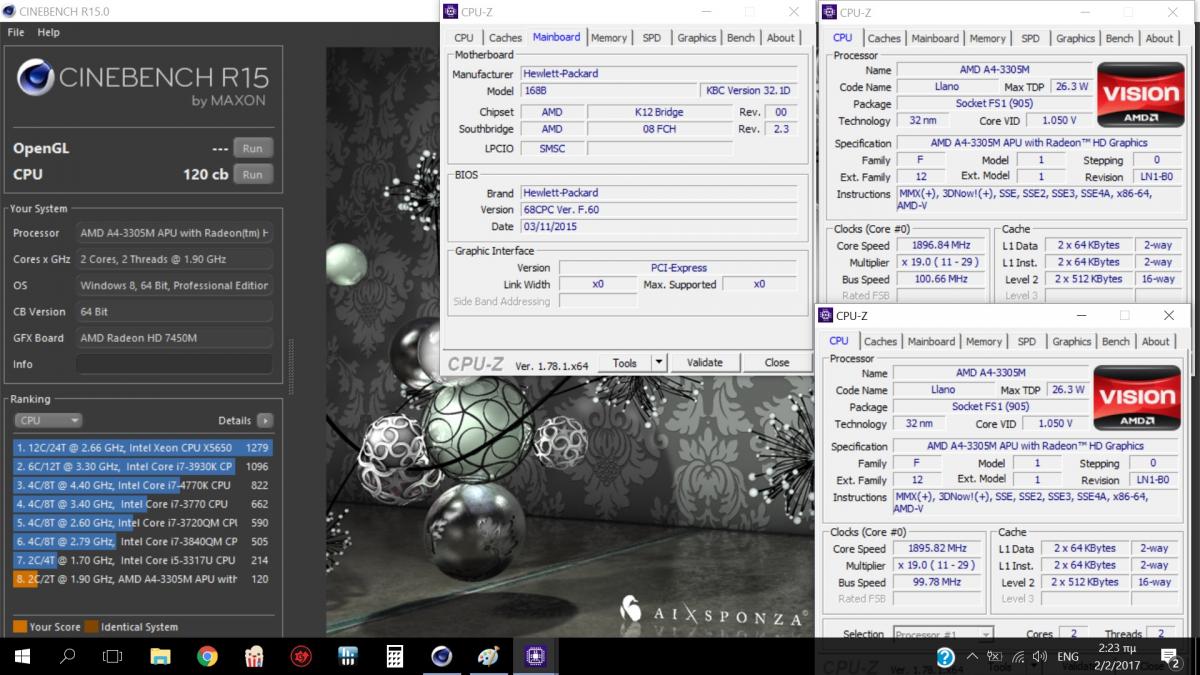Select the Intel Xeon X5650 ranking row
Viewport: 1200px width, 675px height.
(142, 447)
